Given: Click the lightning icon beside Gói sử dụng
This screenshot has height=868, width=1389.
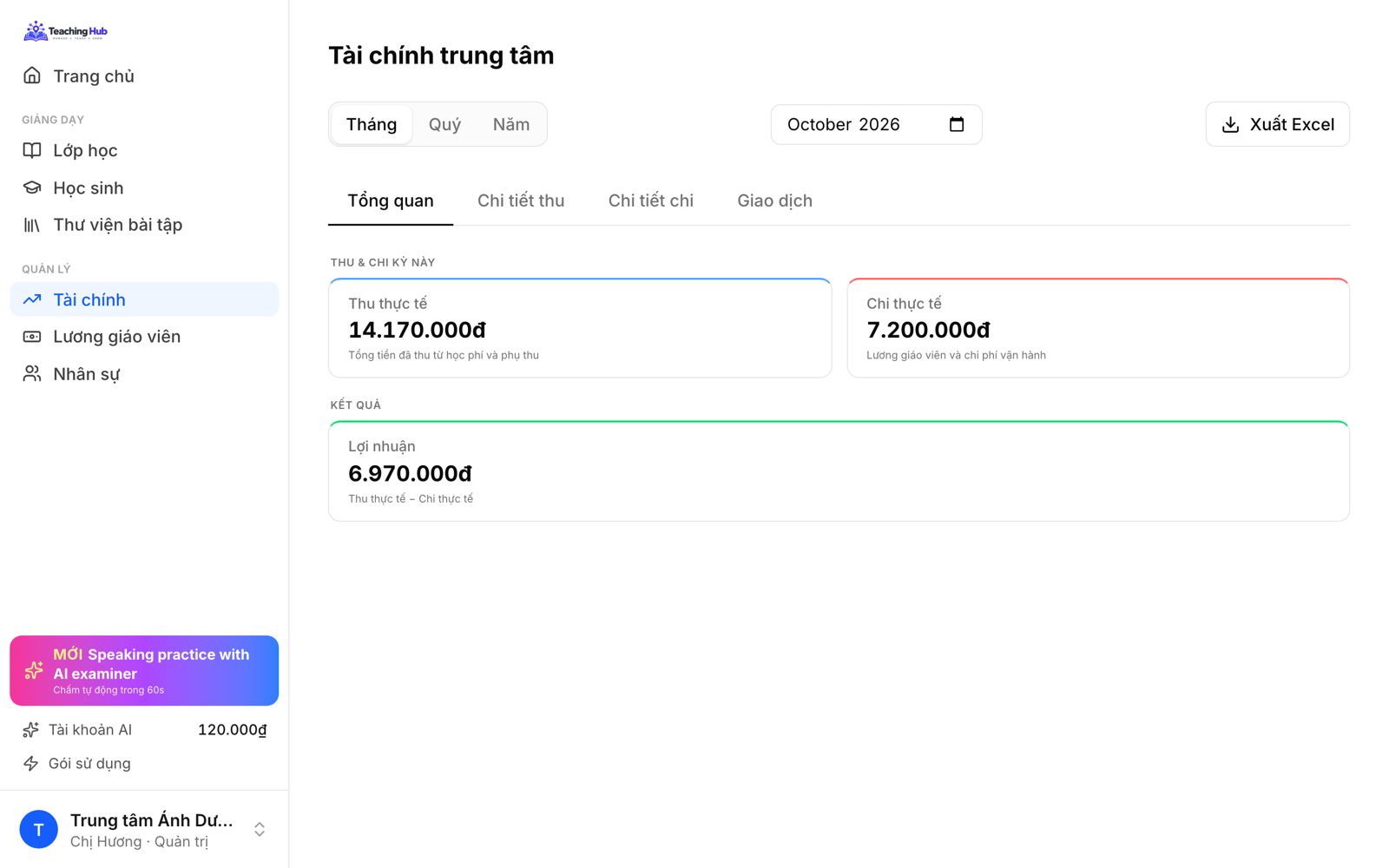Looking at the screenshot, I should [x=31, y=764].
